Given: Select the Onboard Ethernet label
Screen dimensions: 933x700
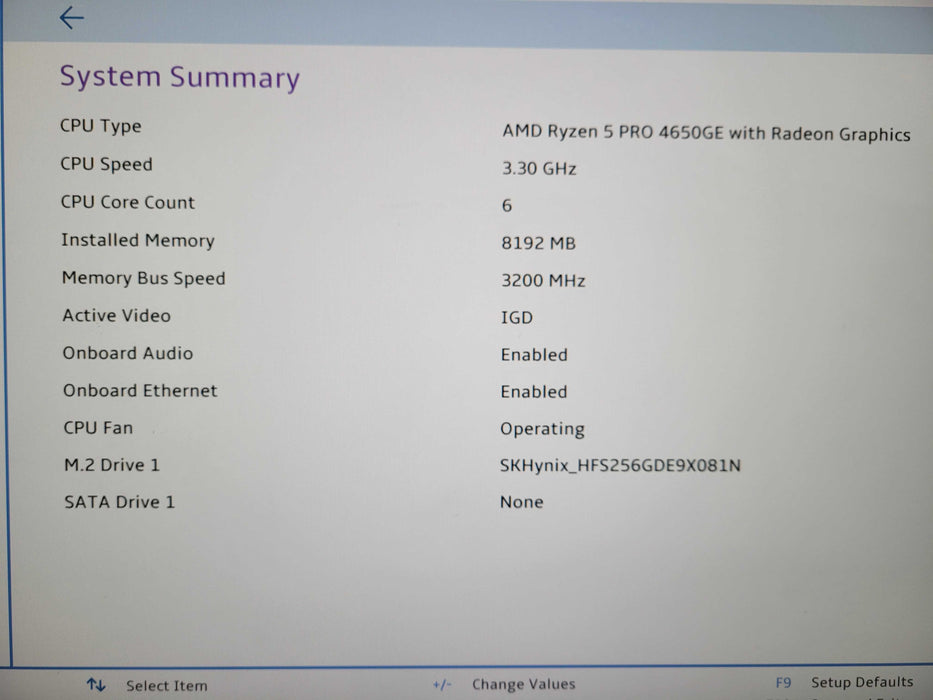Looking at the screenshot, I should pyautogui.click(x=140, y=390).
